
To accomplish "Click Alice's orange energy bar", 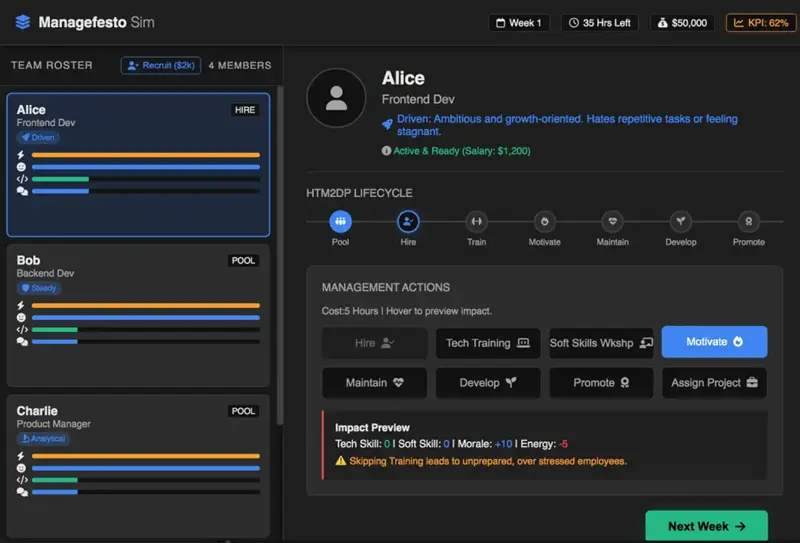I will 145,155.
